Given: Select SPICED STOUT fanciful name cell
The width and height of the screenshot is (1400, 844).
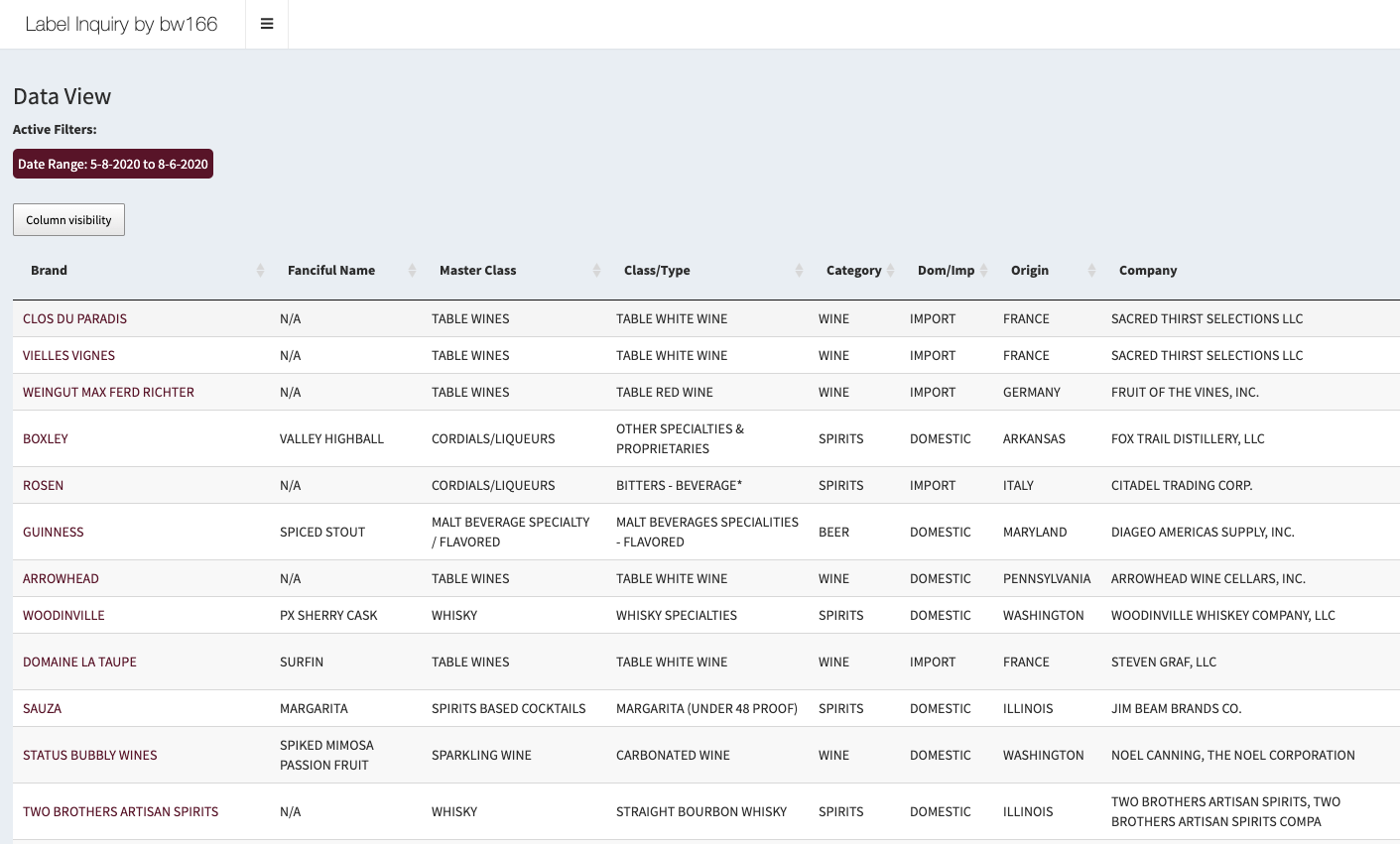Looking at the screenshot, I should tap(322, 532).
